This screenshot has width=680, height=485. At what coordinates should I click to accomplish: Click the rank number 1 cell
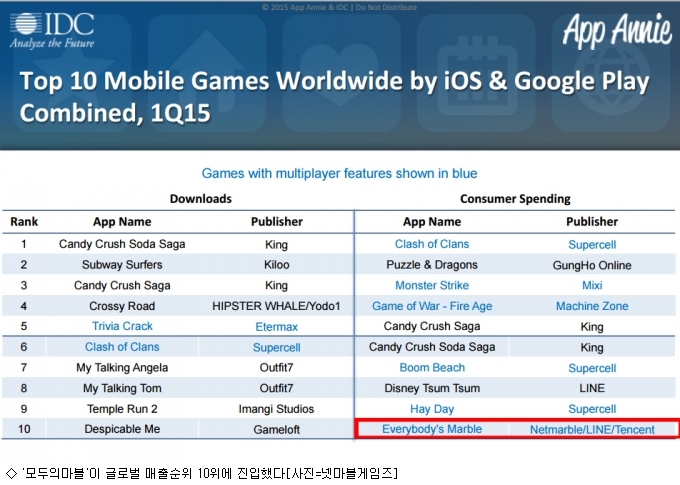coord(24,244)
